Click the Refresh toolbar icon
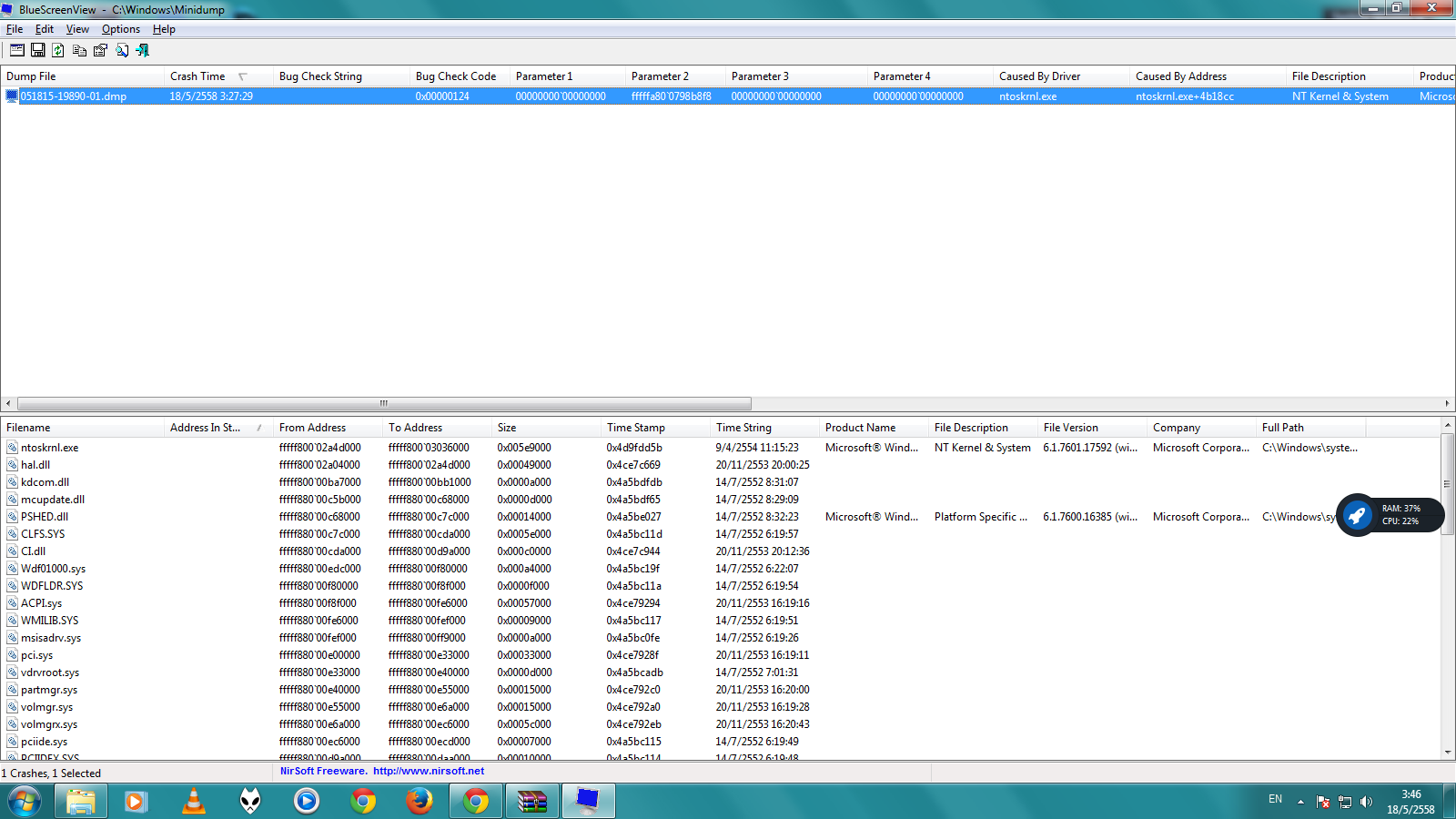1456x819 pixels. coord(58,50)
